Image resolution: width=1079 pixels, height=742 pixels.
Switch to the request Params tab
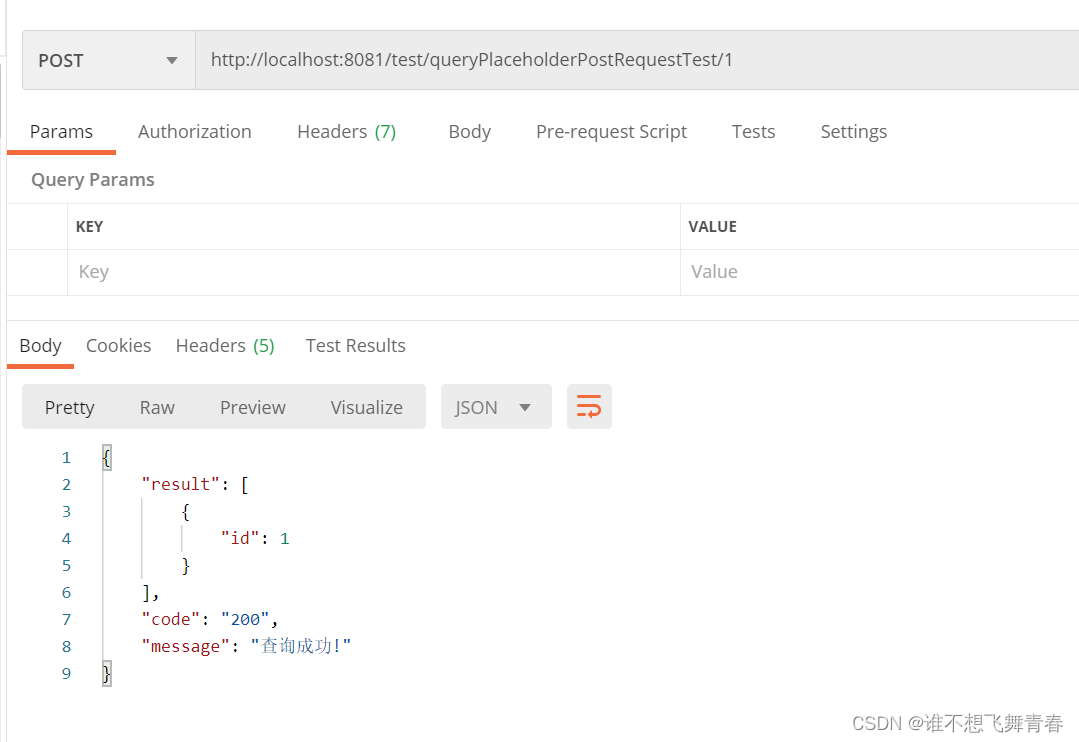(x=61, y=131)
